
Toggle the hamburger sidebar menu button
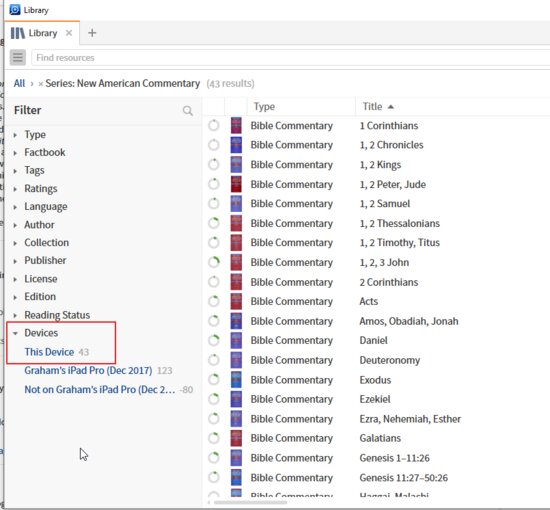coord(18,58)
